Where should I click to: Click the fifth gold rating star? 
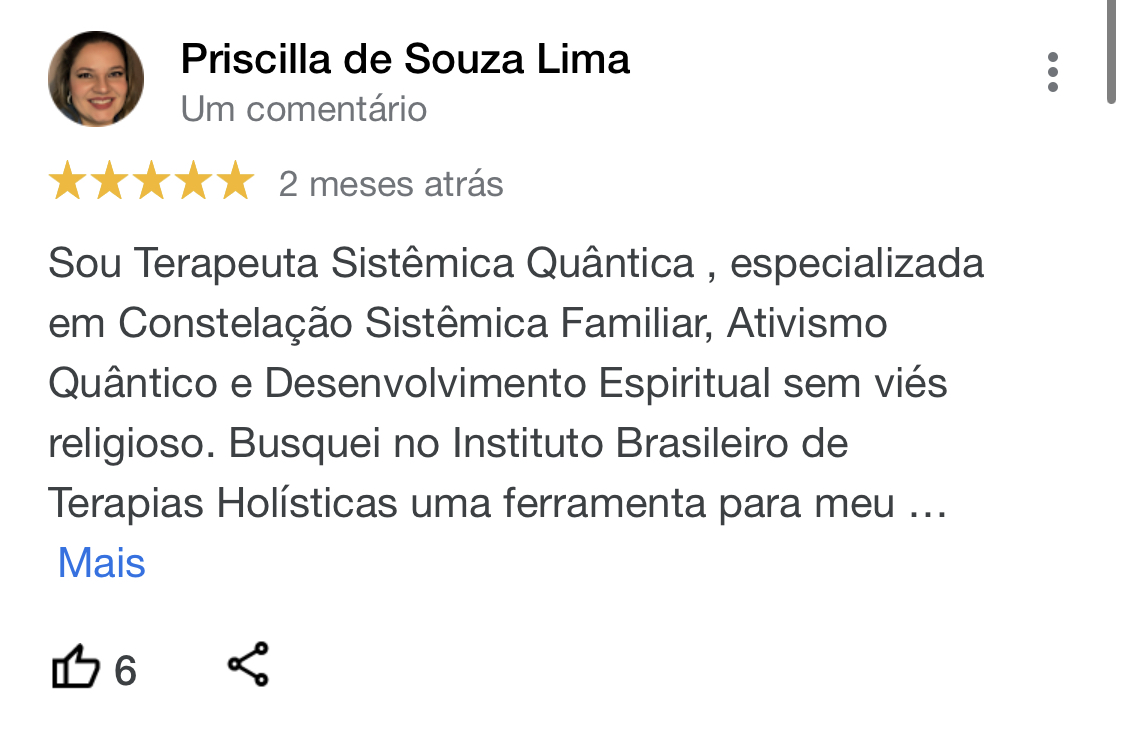[235, 183]
